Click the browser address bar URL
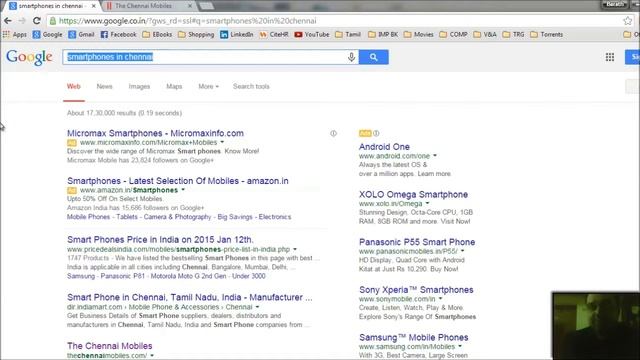This screenshot has height=360, width=640. [x=187, y=21]
